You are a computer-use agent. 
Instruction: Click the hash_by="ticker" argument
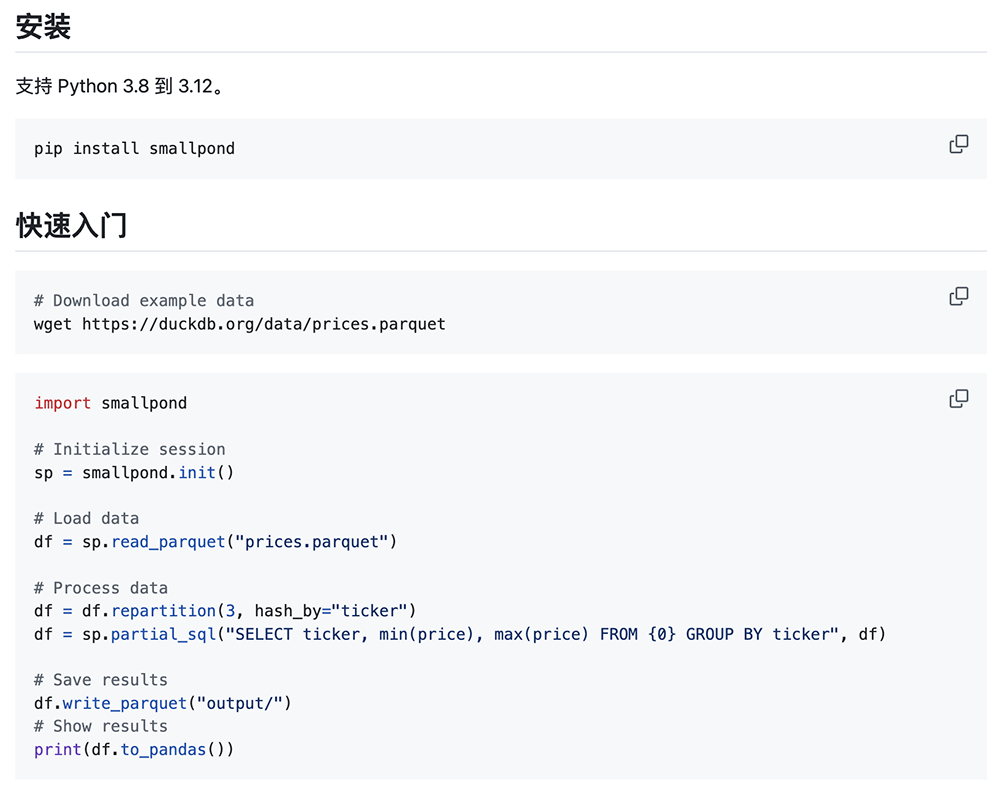(330, 610)
